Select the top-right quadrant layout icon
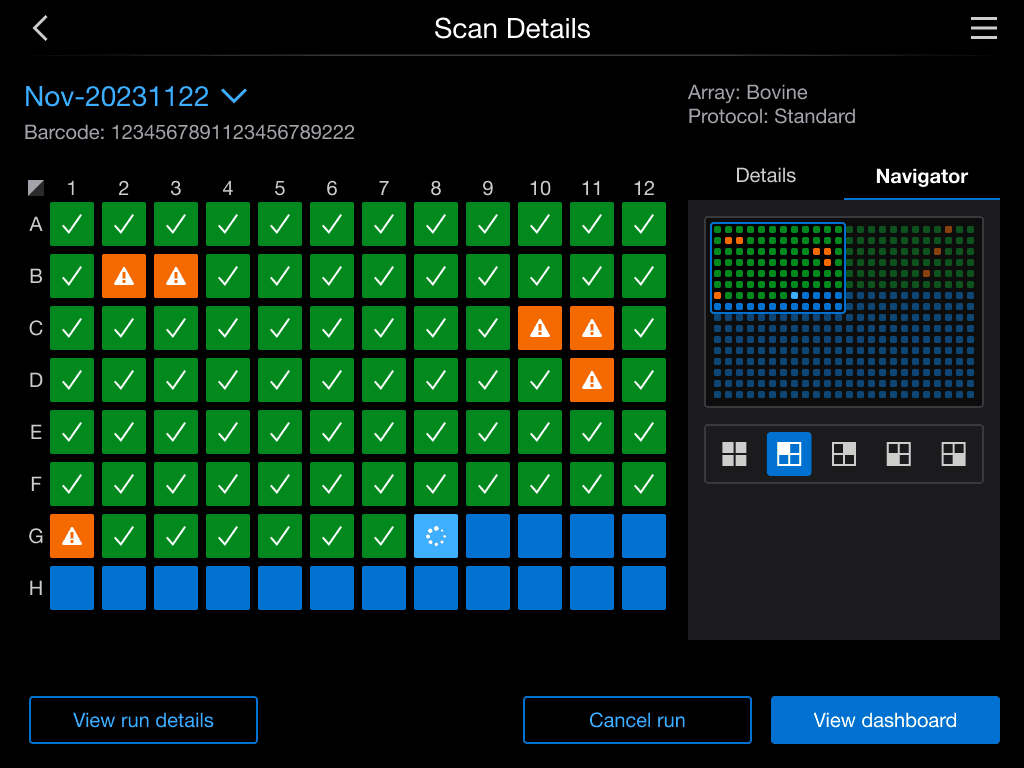 [x=844, y=454]
